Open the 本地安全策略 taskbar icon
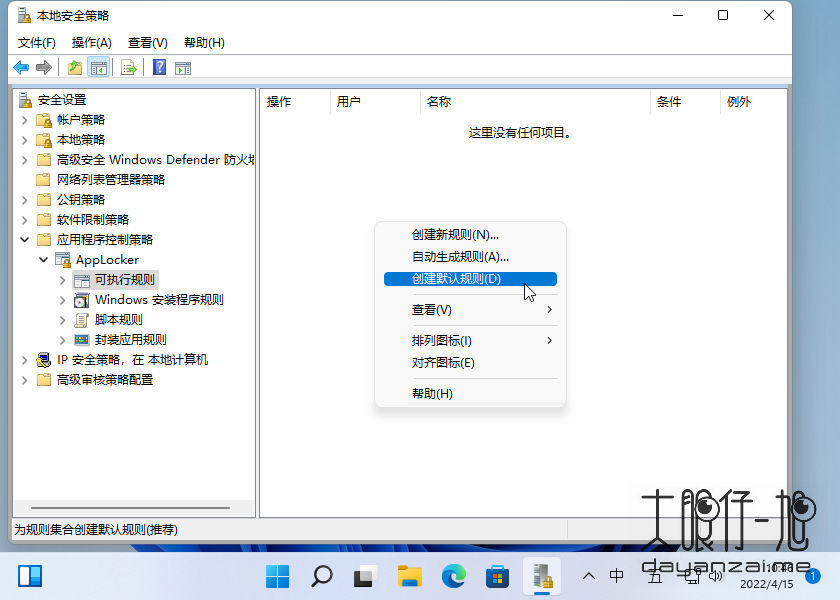 [541, 576]
